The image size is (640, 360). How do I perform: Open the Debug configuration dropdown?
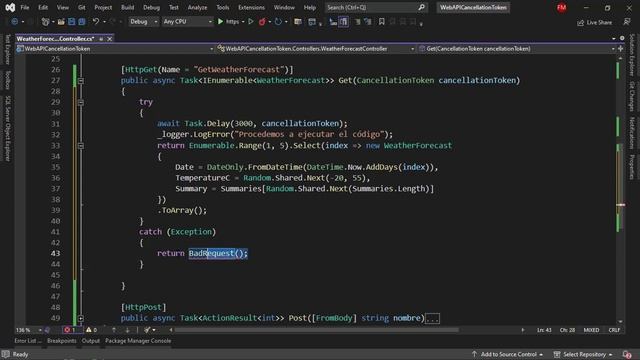click(x=143, y=22)
